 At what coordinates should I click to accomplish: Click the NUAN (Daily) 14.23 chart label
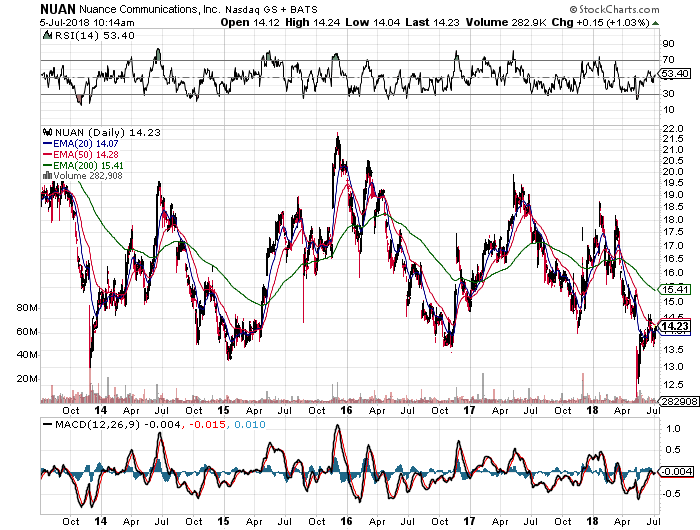tap(108, 133)
